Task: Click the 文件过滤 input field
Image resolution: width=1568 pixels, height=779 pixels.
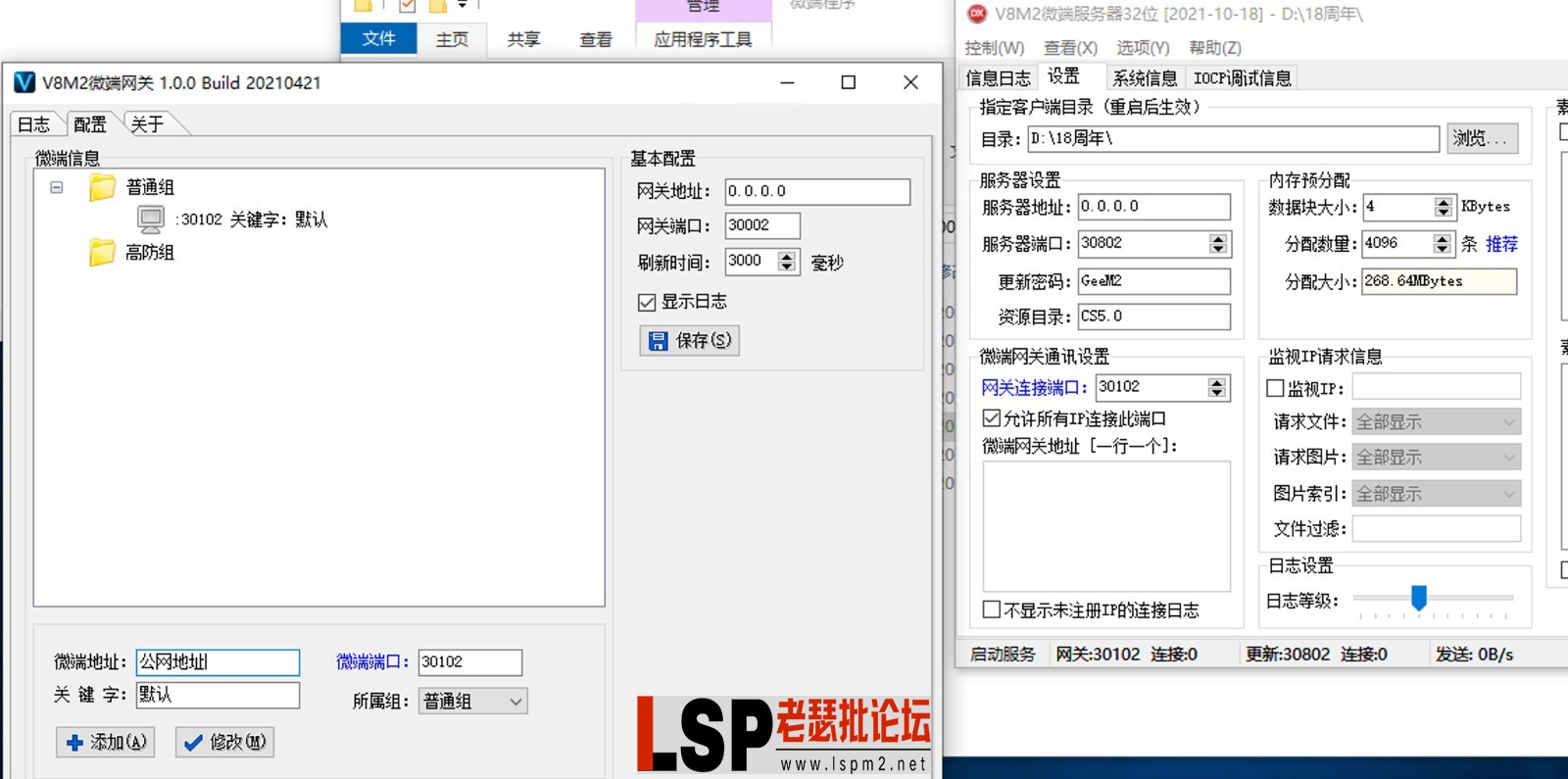Action: [x=1437, y=529]
